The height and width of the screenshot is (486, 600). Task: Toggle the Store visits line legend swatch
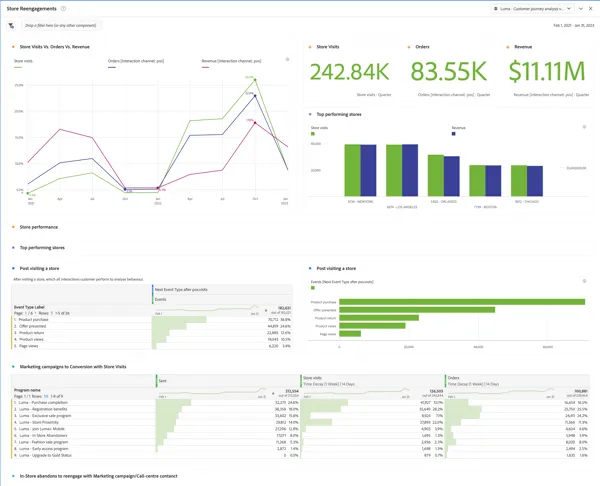(x=18, y=67)
